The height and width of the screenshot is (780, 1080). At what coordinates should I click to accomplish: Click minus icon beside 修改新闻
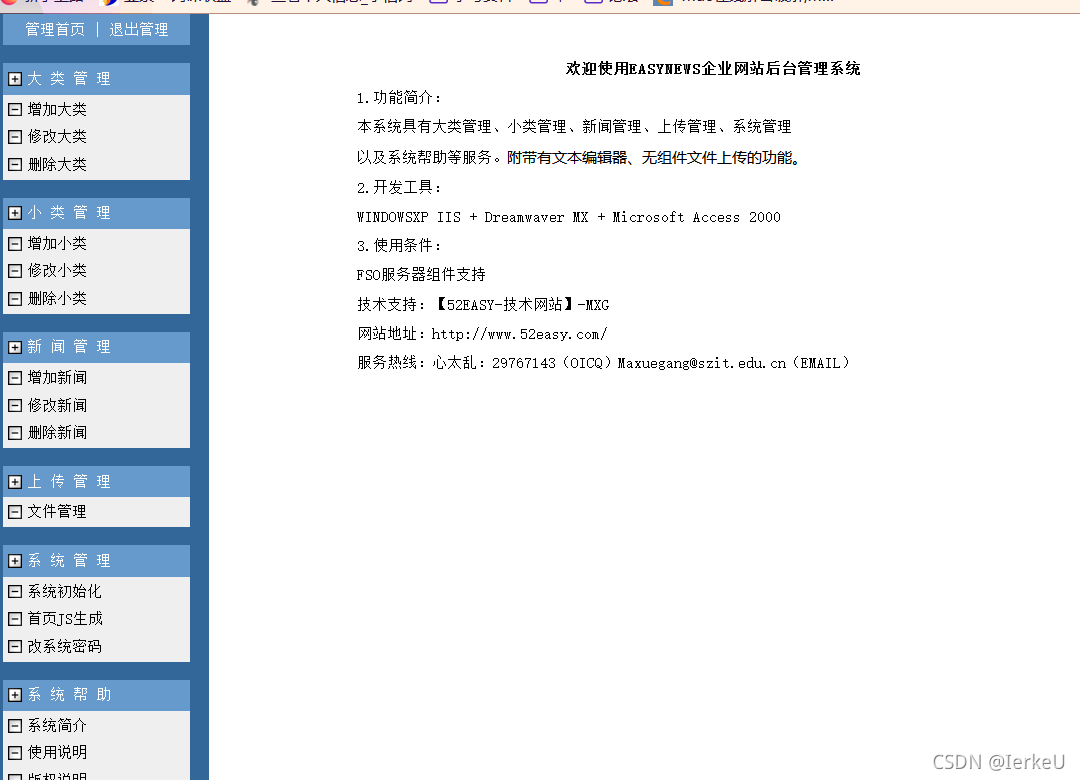(x=14, y=405)
